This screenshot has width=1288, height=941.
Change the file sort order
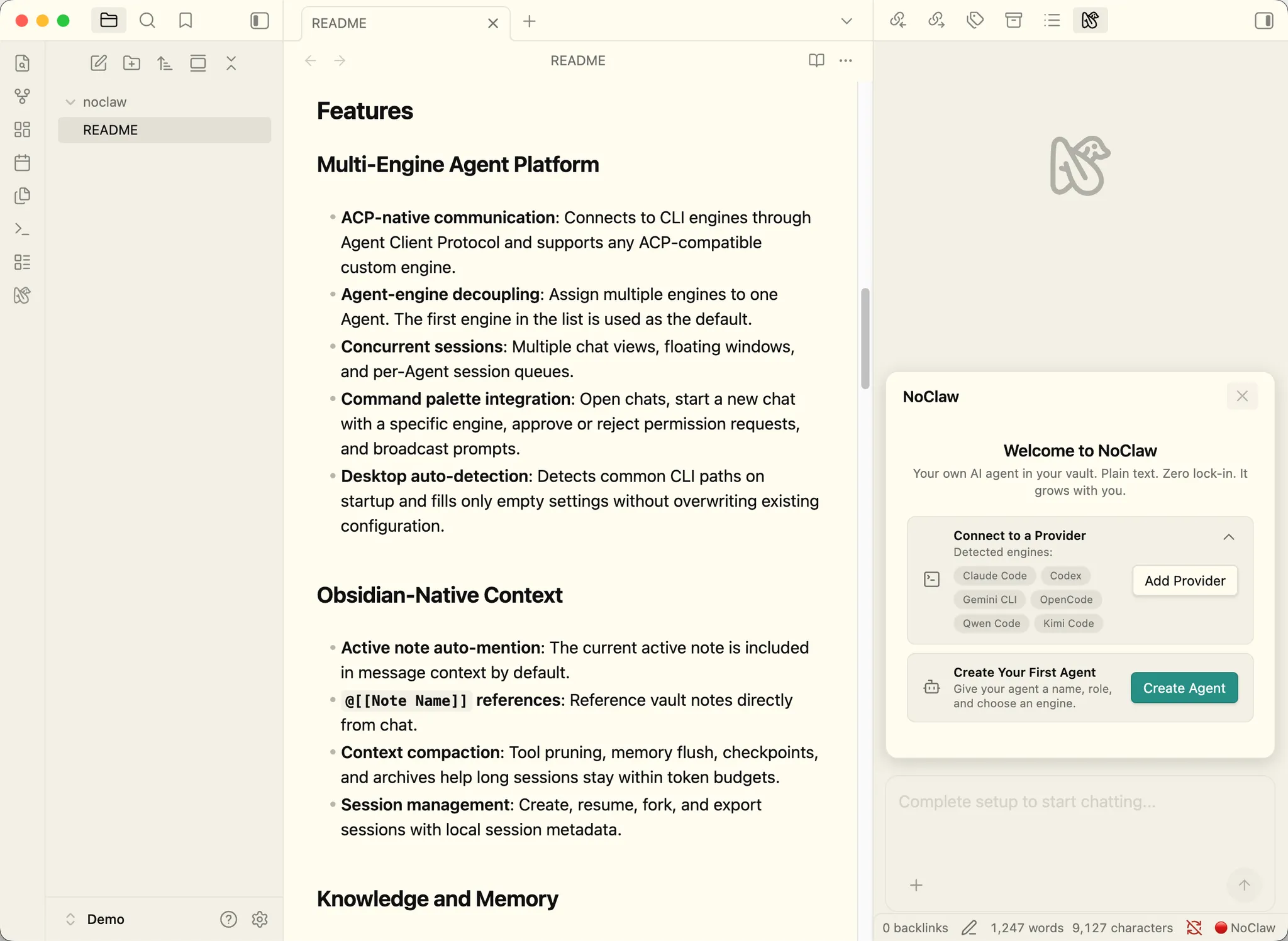tap(165, 63)
